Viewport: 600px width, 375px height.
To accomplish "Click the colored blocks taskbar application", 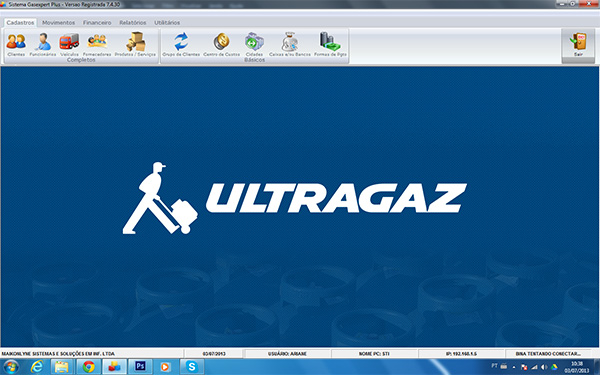I will (x=114, y=367).
